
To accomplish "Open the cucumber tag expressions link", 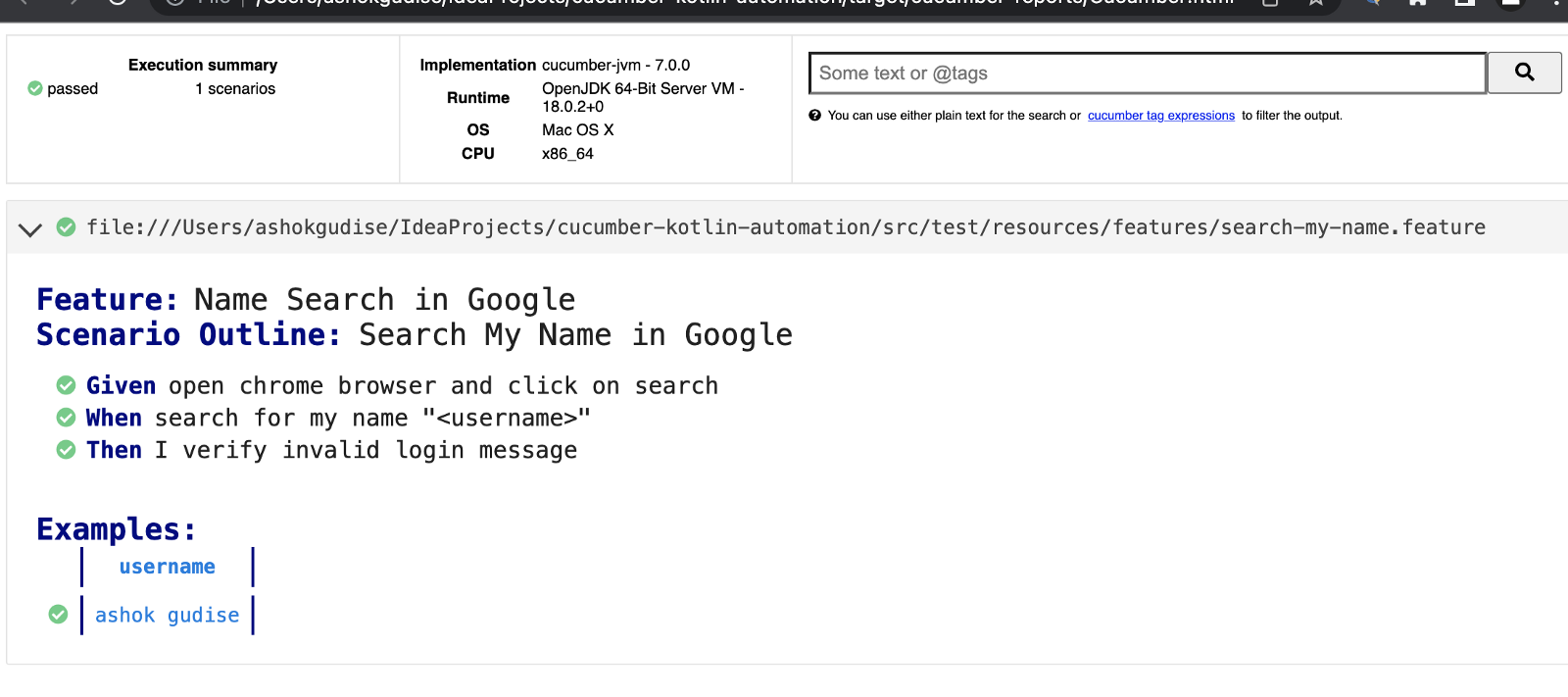I will pyautogui.click(x=1160, y=116).
